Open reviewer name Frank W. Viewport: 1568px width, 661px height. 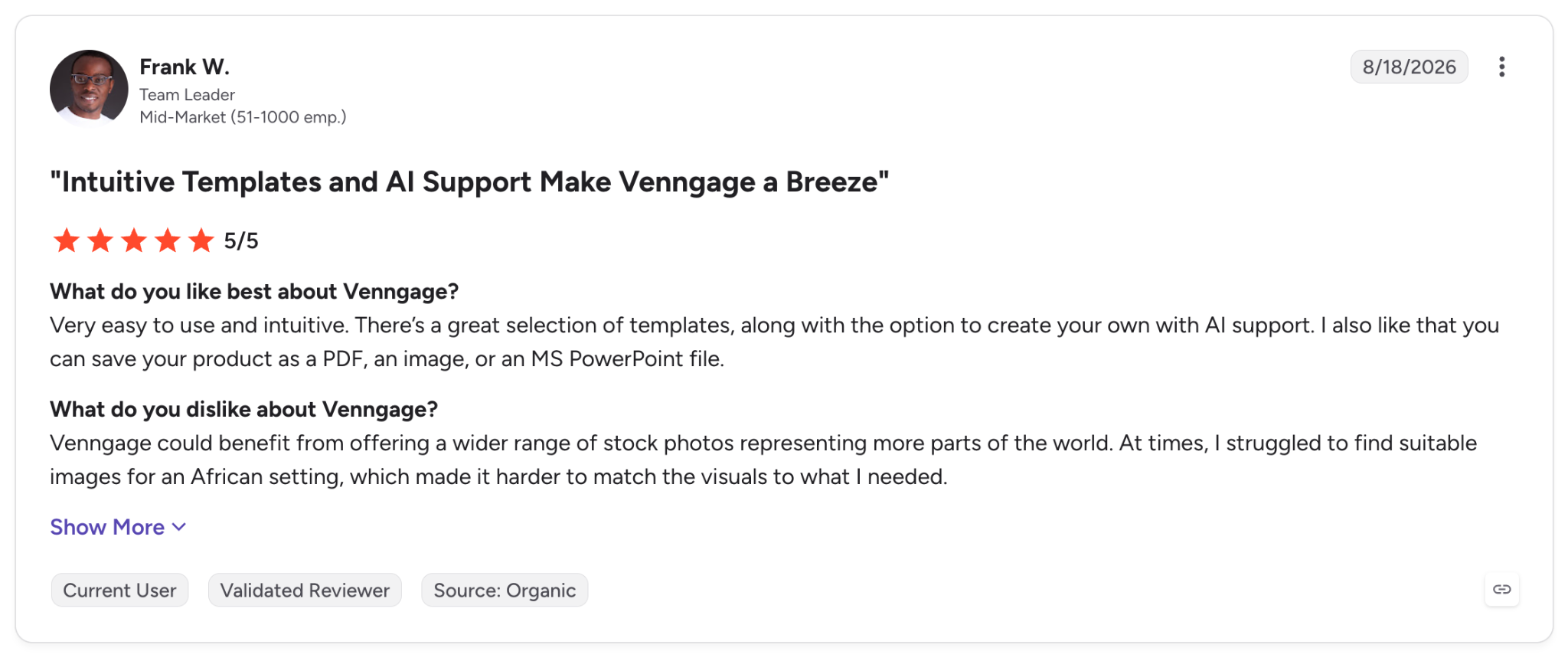(x=185, y=67)
